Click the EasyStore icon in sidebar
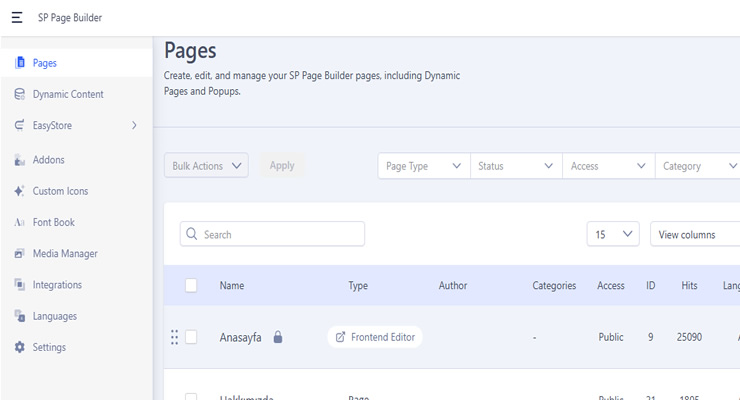Screen dimensions: 740x400 pos(19,125)
